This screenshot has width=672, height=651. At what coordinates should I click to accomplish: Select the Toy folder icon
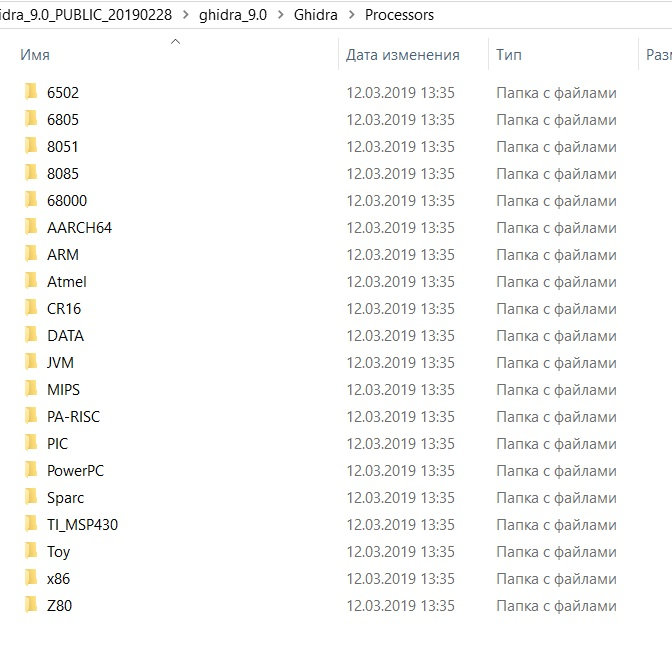coord(31,551)
